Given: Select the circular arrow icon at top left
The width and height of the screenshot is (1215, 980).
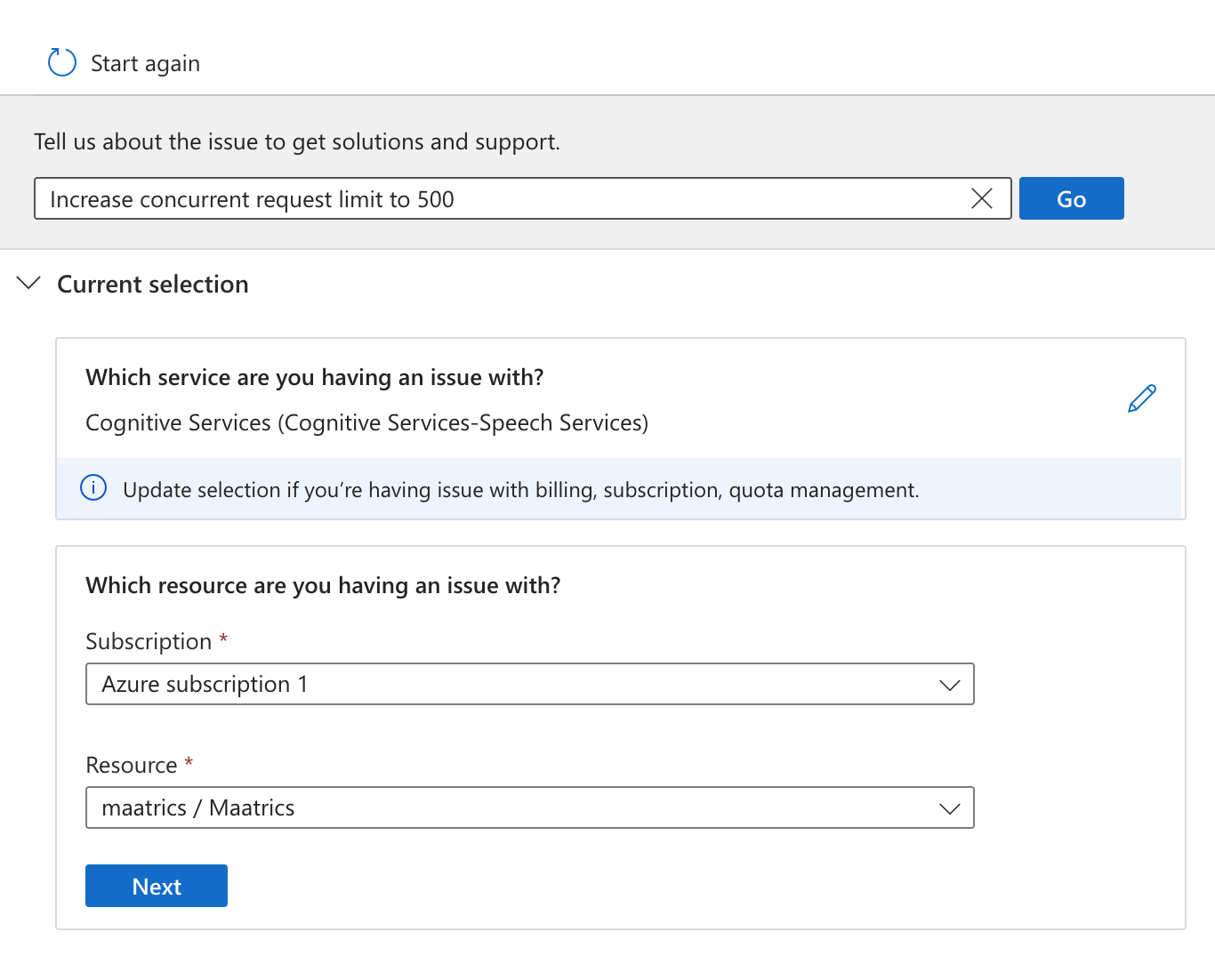Looking at the screenshot, I should click(x=60, y=62).
